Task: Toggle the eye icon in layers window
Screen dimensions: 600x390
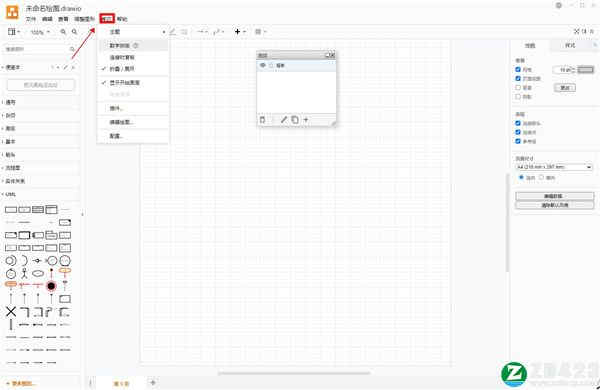Action: (262, 65)
